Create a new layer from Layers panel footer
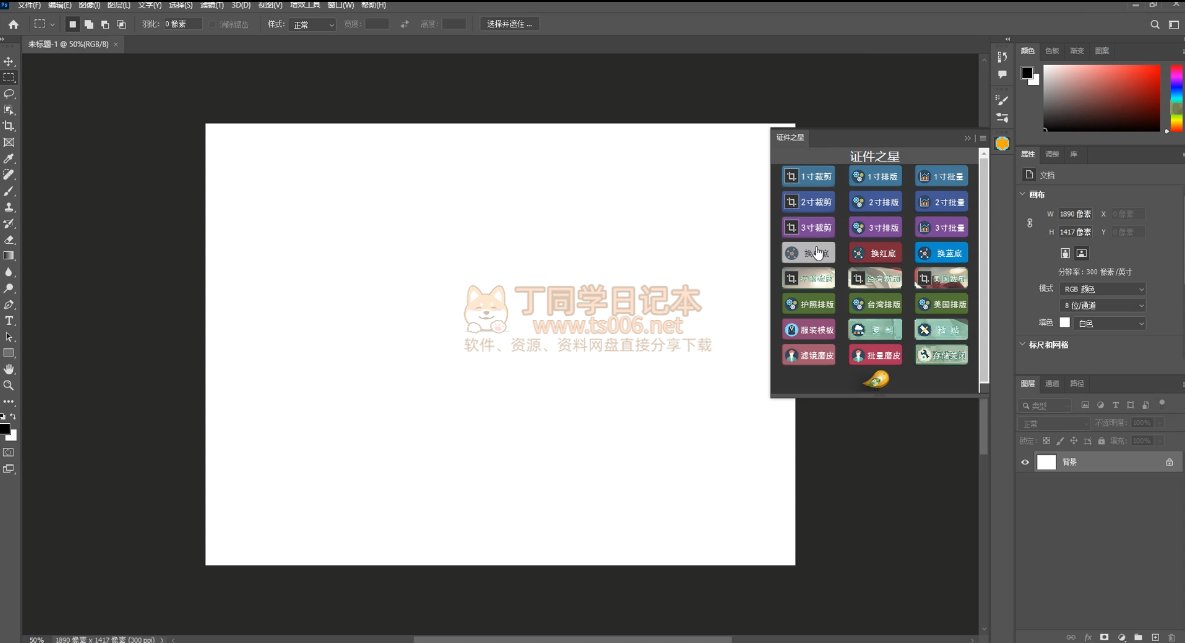This screenshot has width=1185, height=643. 1155,637
